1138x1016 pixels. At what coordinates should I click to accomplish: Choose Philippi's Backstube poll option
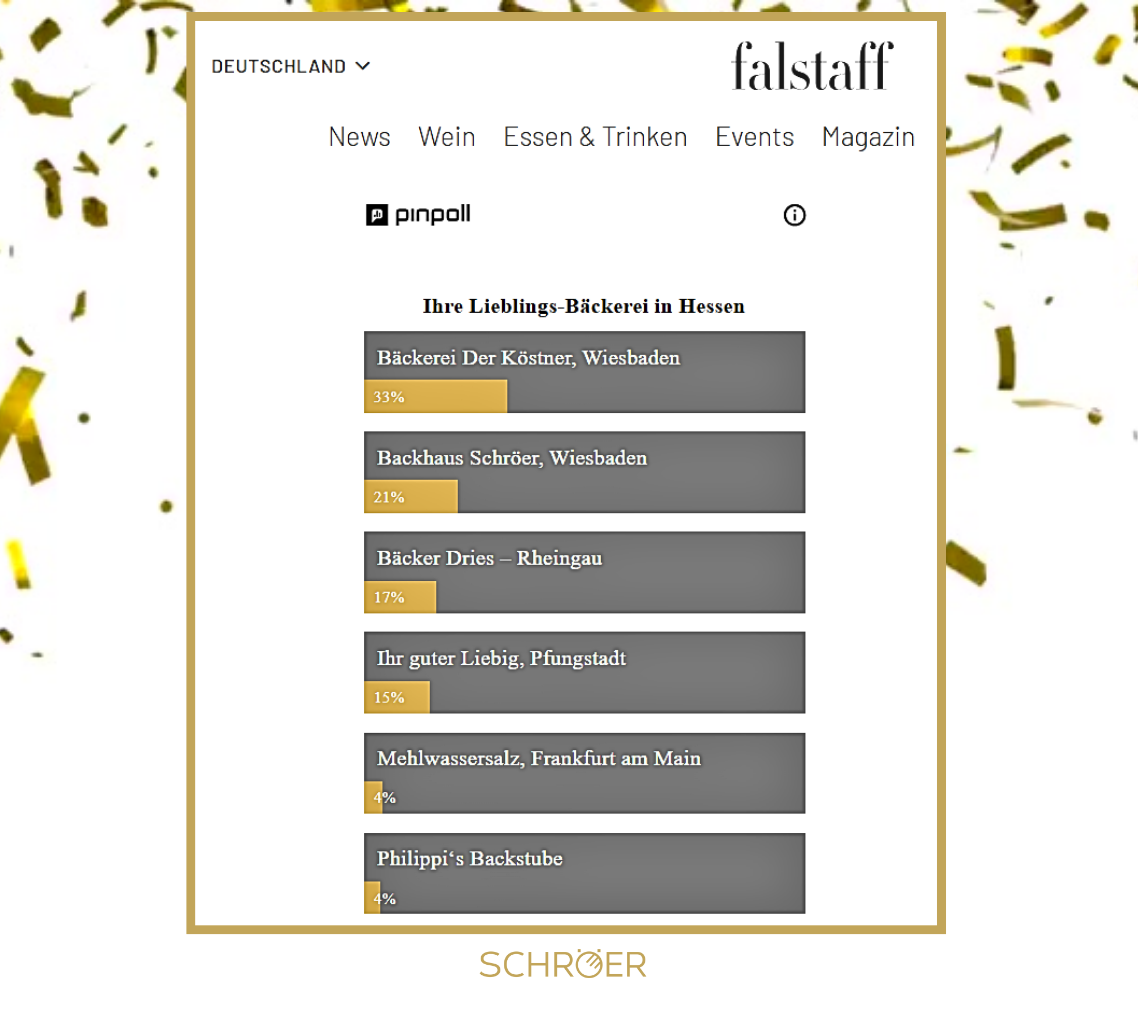pos(584,873)
